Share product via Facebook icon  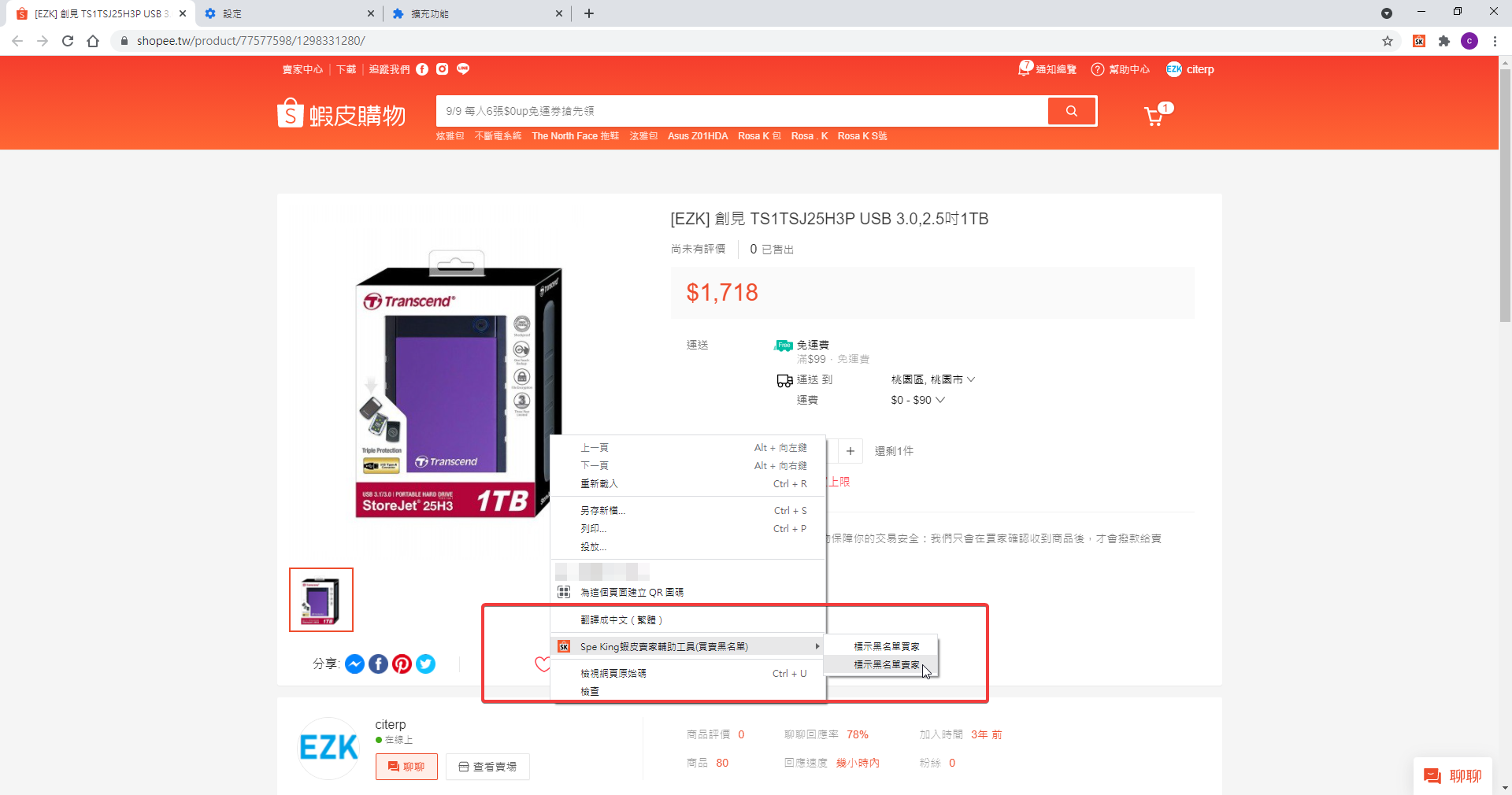(379, 664)
